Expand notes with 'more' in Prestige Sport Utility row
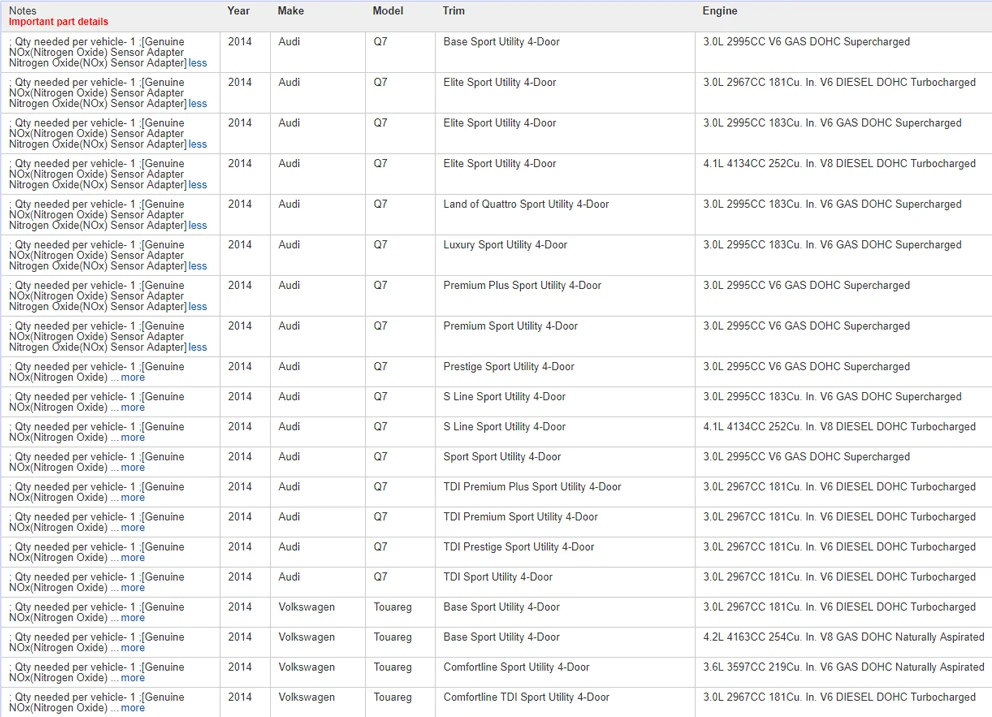This screenshot has height=717, width=992. point(133,377)
